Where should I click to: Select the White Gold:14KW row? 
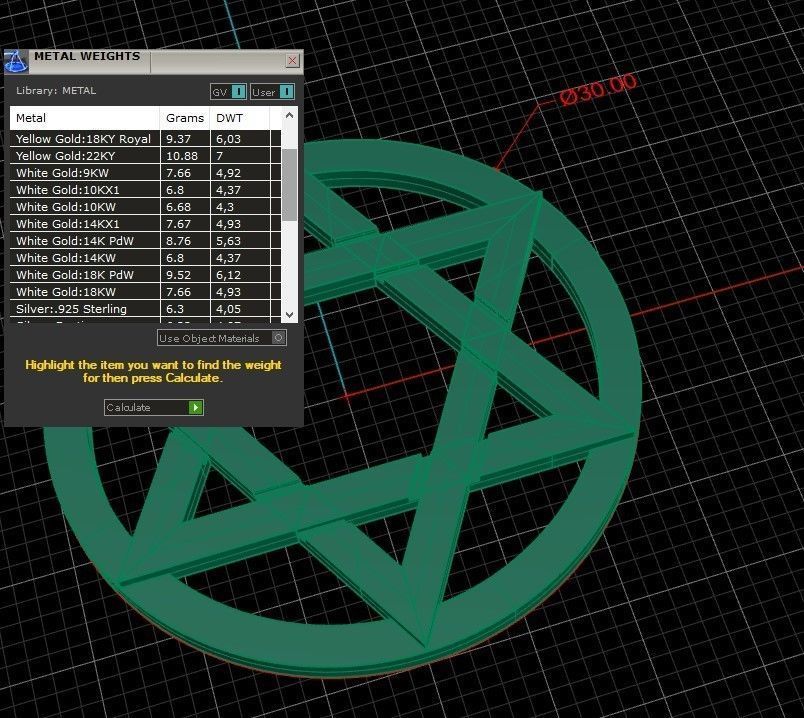[145, 257]
